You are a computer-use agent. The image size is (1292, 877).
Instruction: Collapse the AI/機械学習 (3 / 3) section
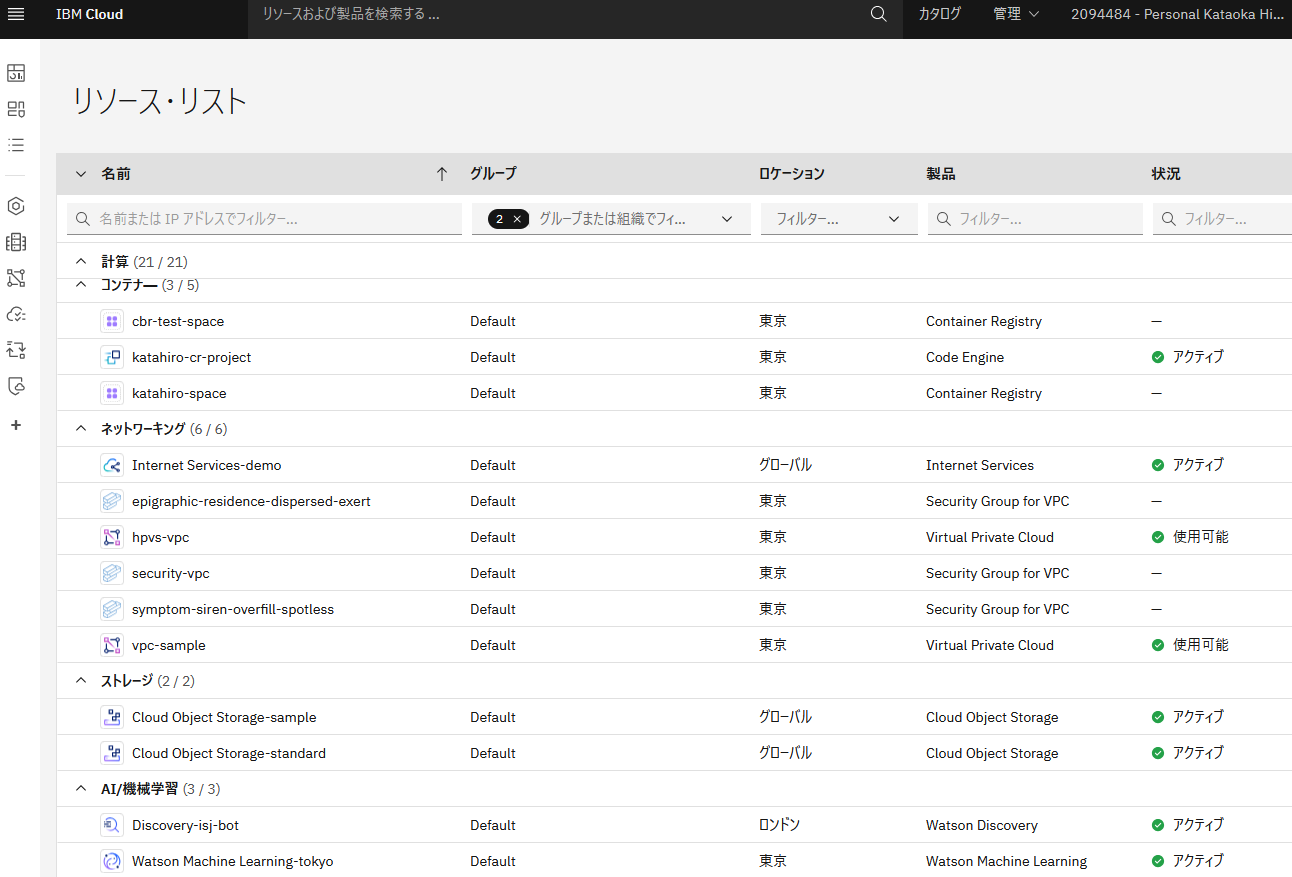click(x=81, y=789)
